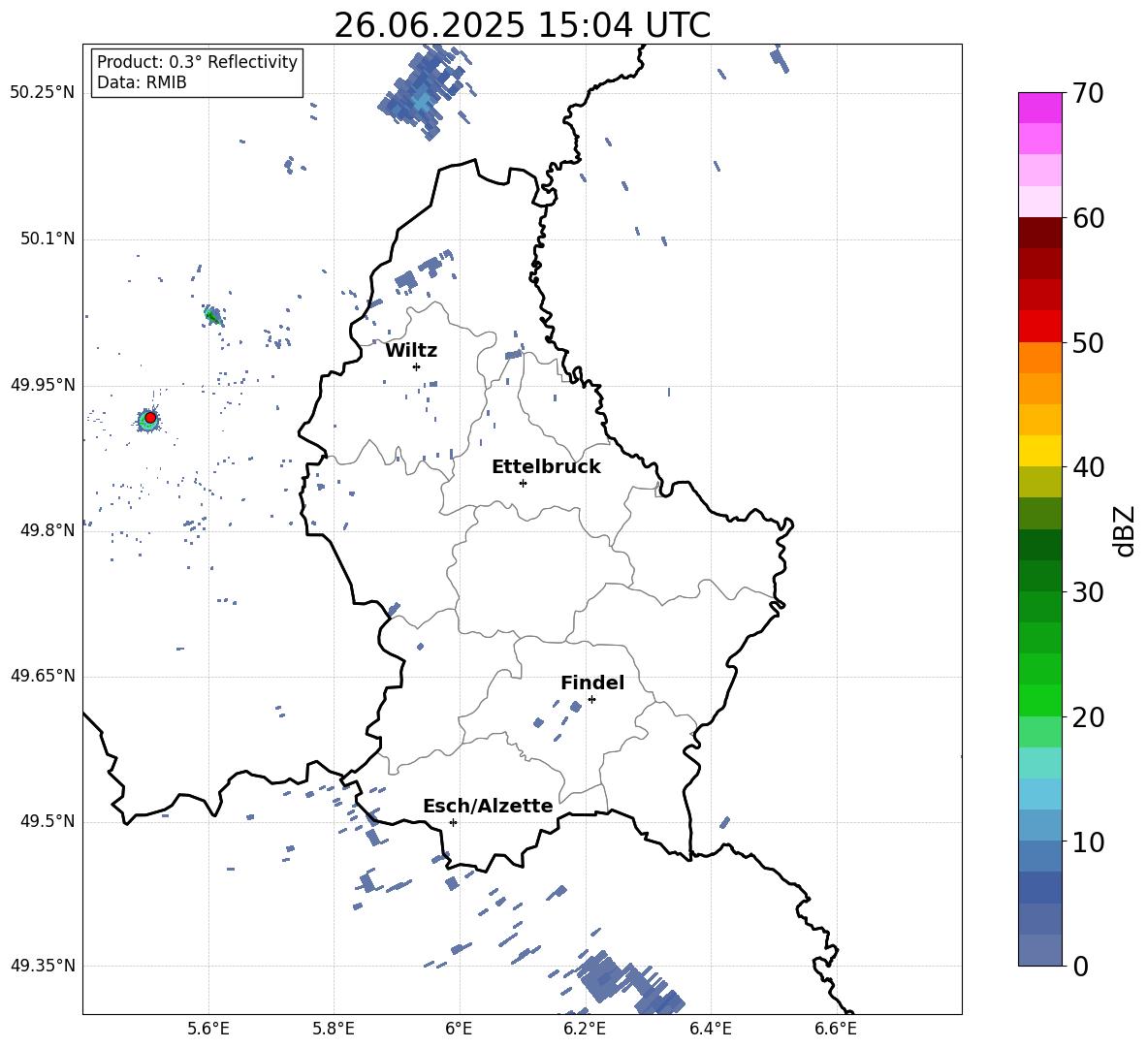Click the colorbar tick label 70
Screen dimensions: 1148x1048
click(x=1088, y=93)
